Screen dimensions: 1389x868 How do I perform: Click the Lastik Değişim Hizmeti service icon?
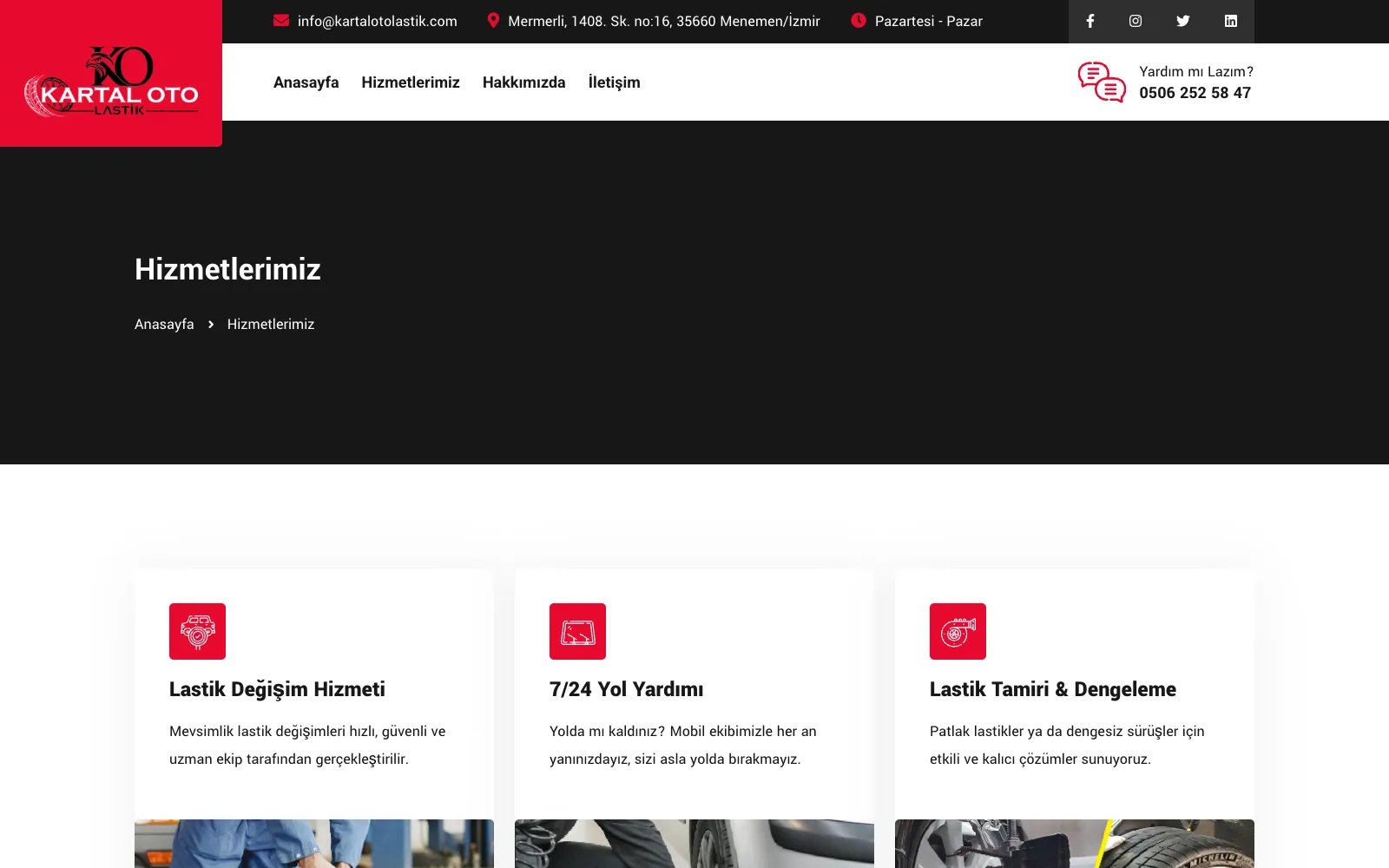[x=197, y=631]
